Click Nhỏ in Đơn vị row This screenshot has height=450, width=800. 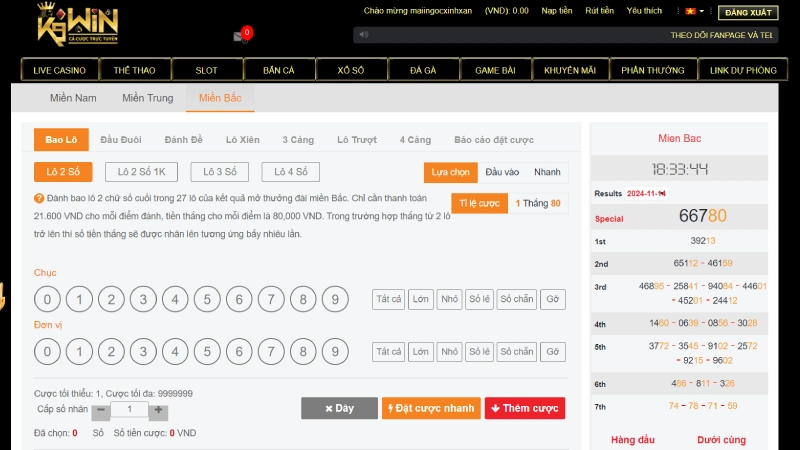pos(449,352)
